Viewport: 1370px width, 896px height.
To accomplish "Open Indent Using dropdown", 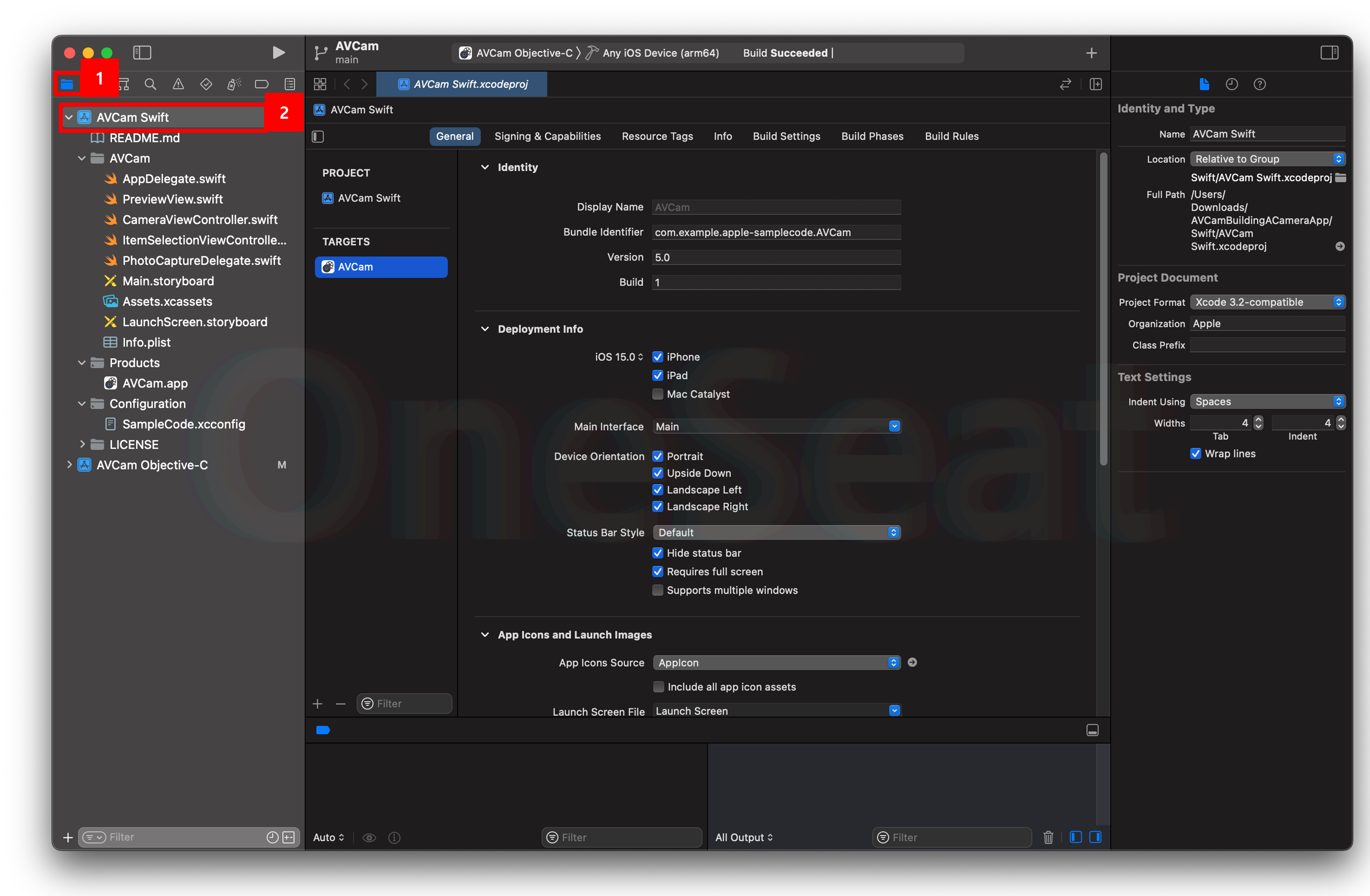I will (x=1268, y=402).
